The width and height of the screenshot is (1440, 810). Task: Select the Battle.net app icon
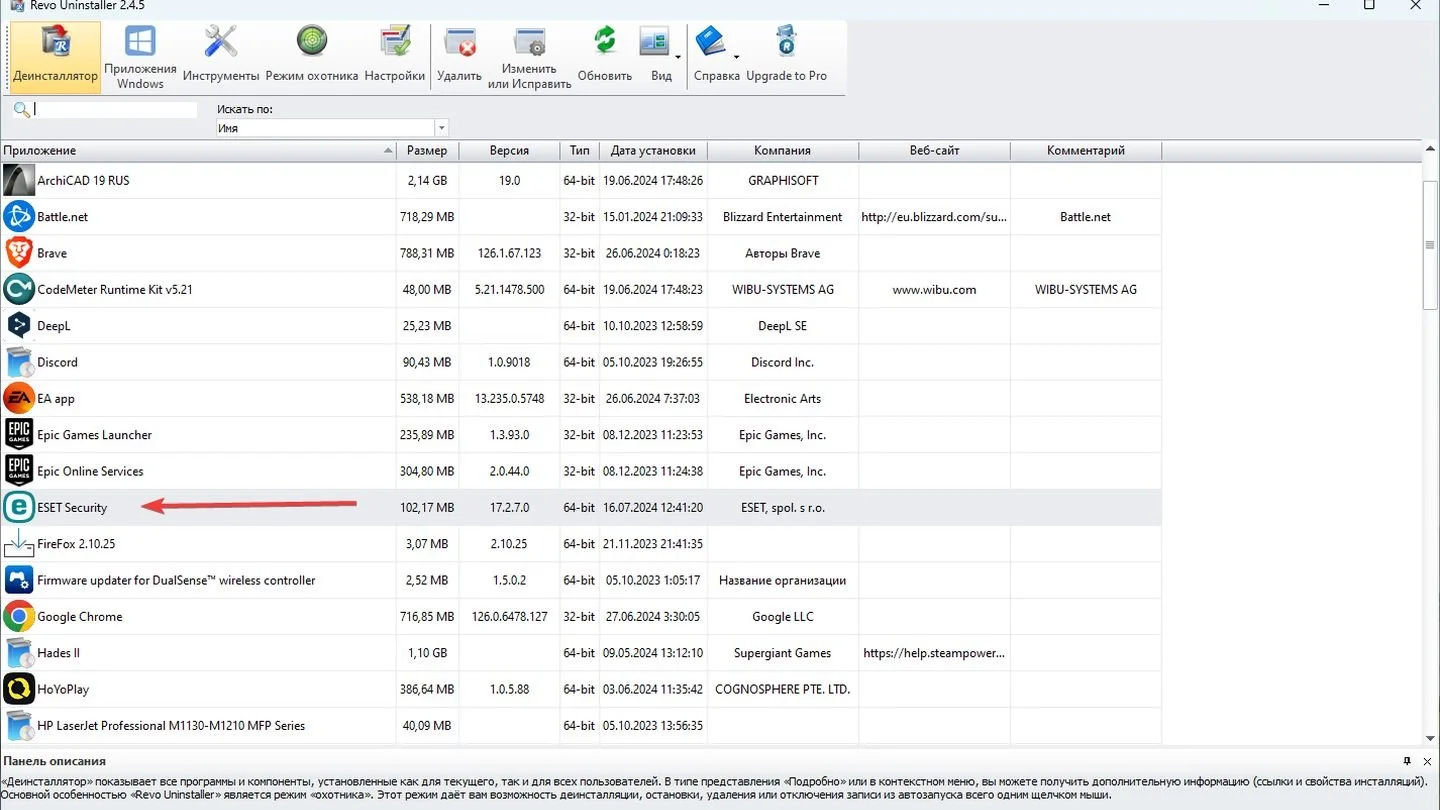pos(19,217)
